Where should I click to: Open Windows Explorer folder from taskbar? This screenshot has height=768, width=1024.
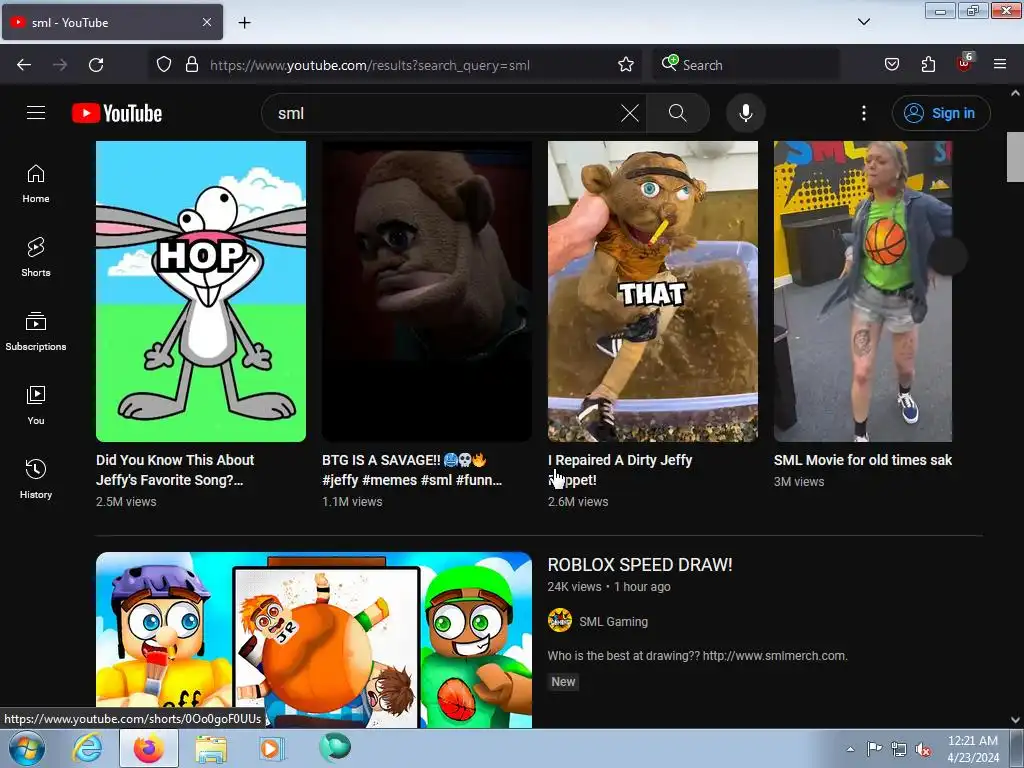point(211,748)
